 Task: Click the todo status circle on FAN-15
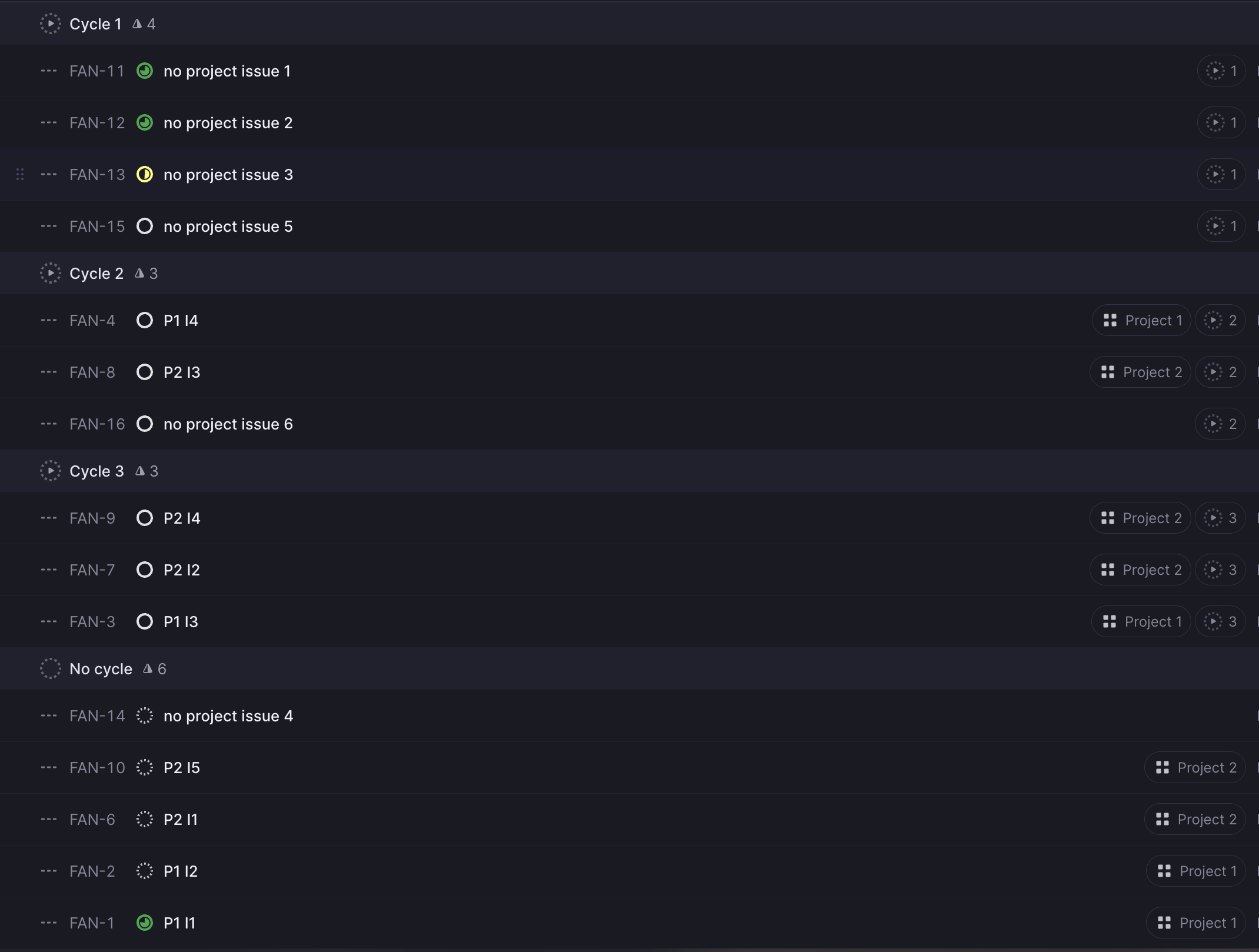pos(145,227)
